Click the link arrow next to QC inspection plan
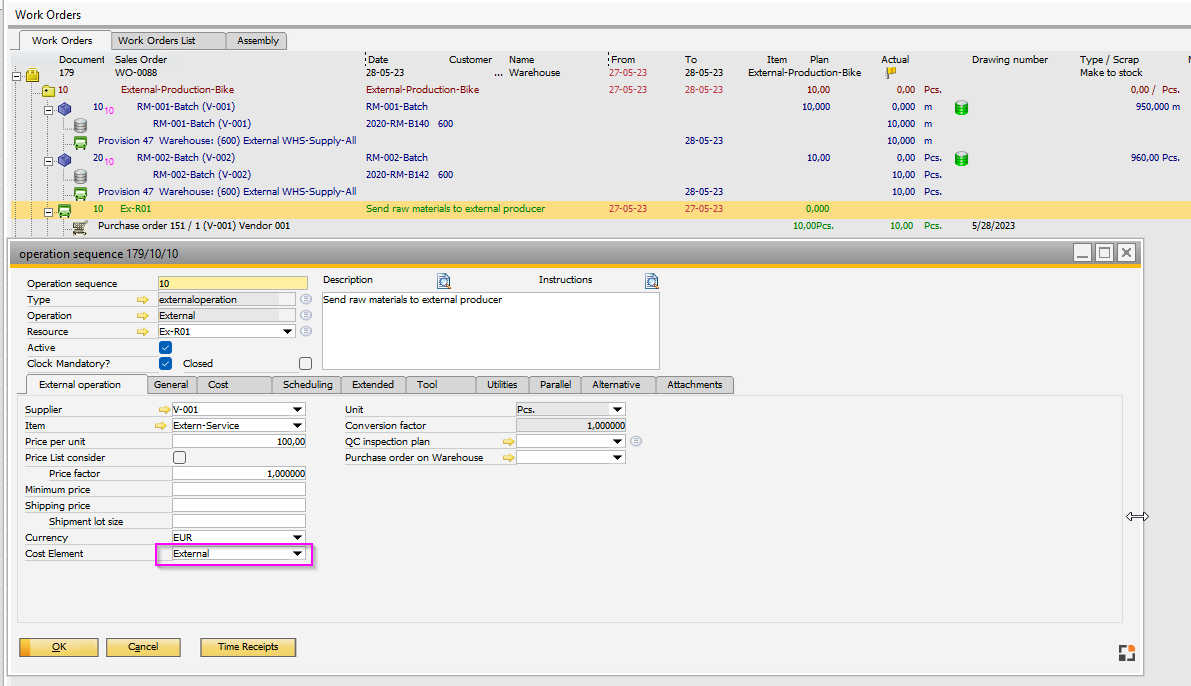This screenshot has height=686, width=1191. tap(509, 441)
